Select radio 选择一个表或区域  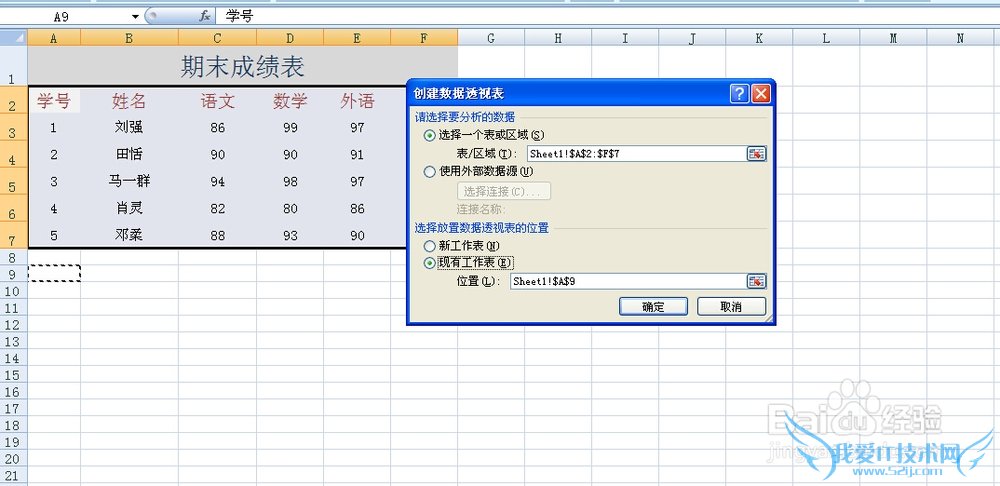click(430, 135)
